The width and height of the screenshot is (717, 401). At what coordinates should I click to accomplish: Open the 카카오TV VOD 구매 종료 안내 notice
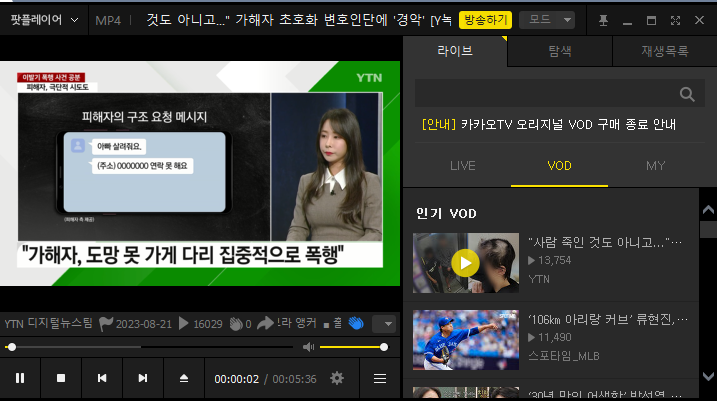(549, 124)
